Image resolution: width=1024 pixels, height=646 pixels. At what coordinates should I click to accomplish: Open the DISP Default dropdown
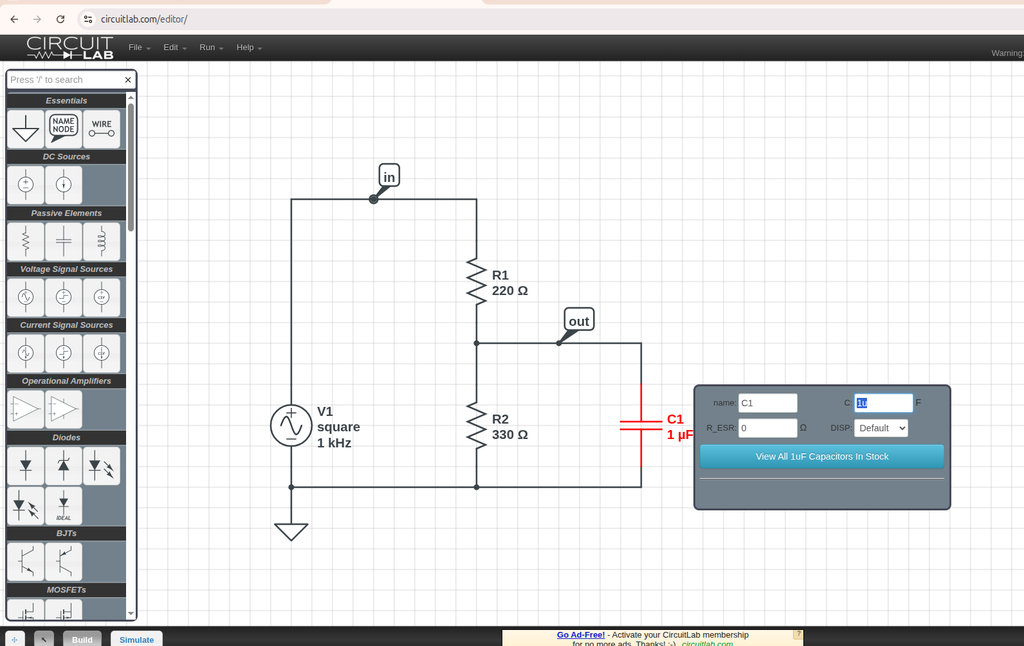pyautogui.click(x=881, y=428)
